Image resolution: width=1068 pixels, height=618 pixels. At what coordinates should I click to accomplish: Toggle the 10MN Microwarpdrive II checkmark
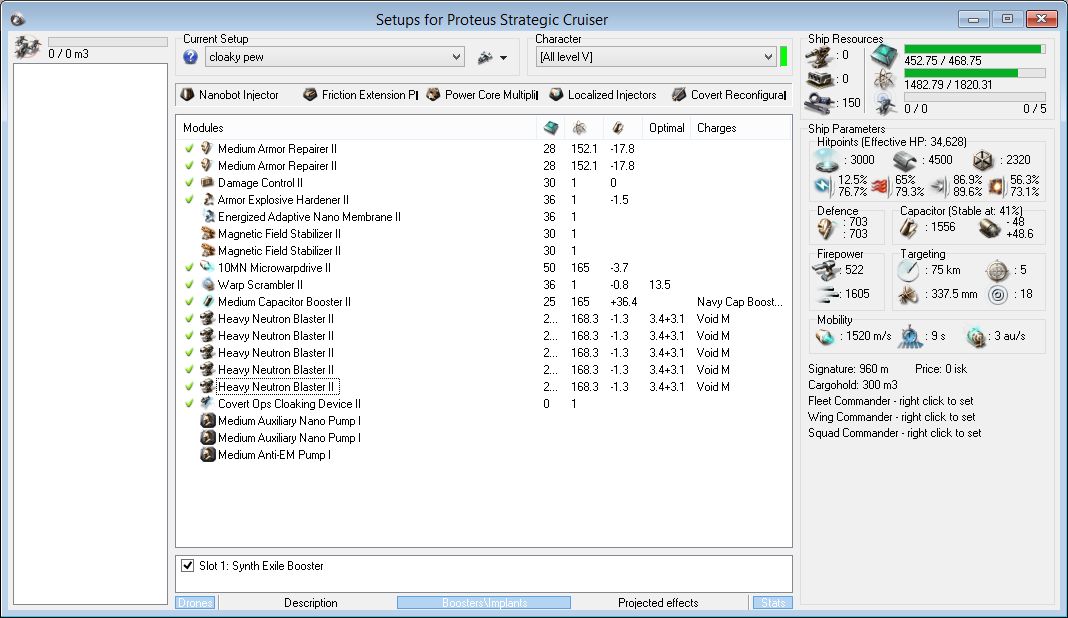tap(189, 268)
